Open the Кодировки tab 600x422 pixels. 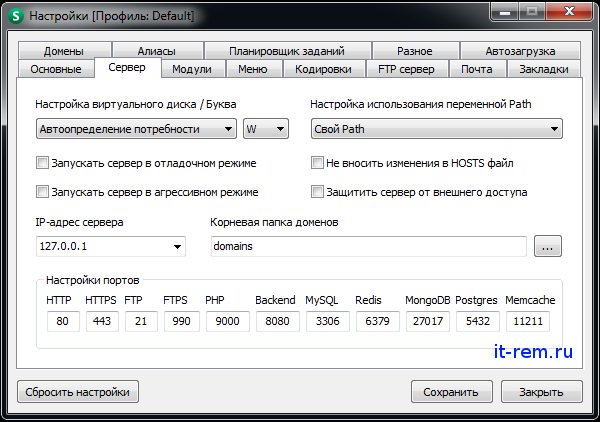pyautogui.click(x=323, y=69)
